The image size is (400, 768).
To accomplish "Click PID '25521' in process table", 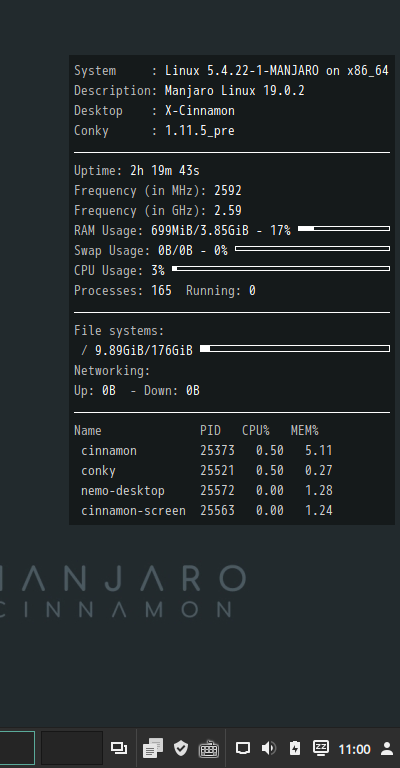I will click(x=217, y=471).
